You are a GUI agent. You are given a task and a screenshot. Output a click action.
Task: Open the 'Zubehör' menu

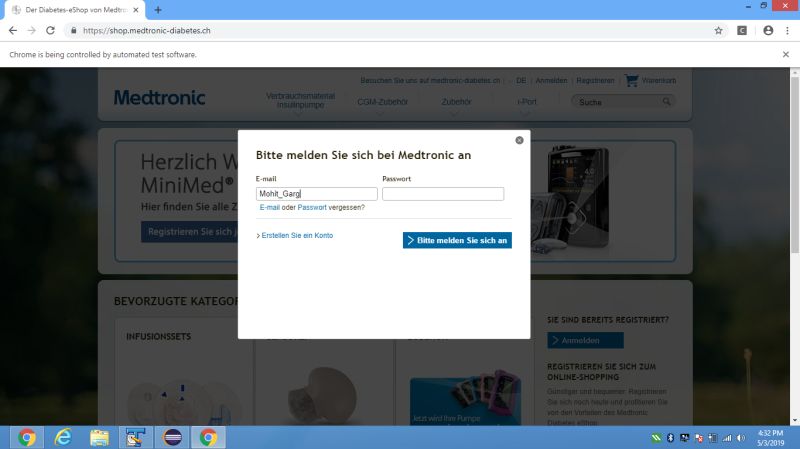coord(456,102)
